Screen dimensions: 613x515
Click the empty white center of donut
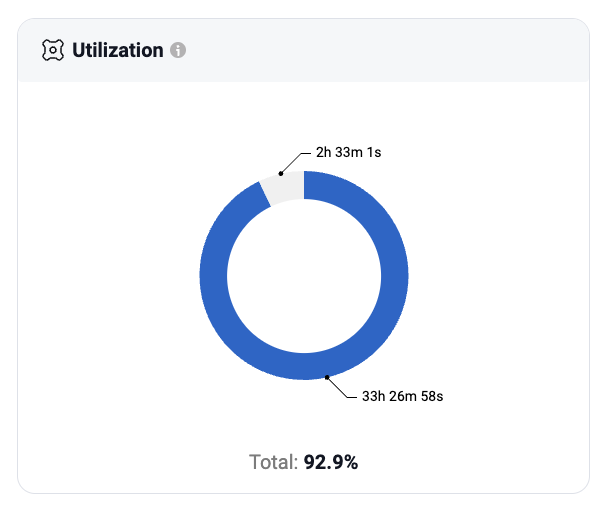tap(304, 276)
